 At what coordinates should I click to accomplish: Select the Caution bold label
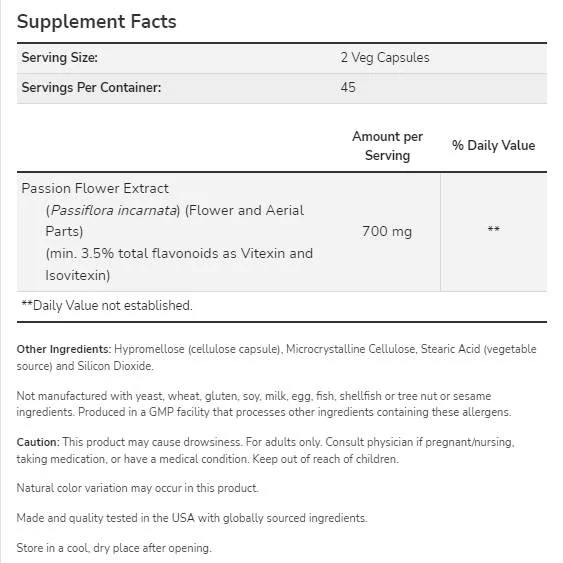coord(38,442)
